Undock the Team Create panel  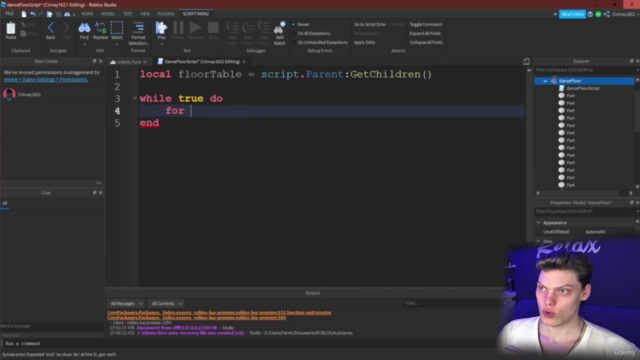coord(94,61)
